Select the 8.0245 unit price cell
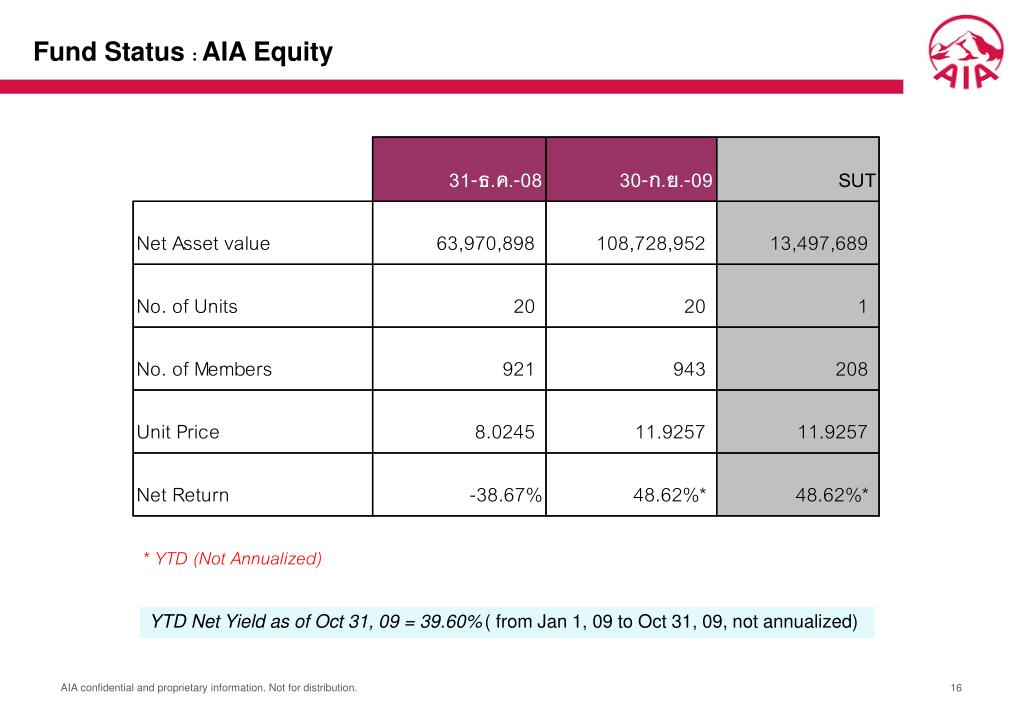 504,433
